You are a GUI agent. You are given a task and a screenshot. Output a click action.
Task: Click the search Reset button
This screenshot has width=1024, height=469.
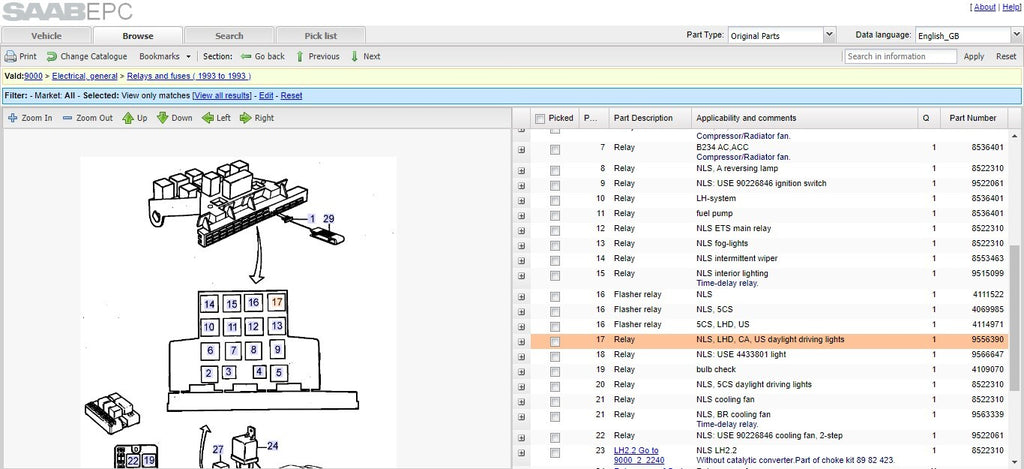pyautogui.click(x=1006, y=57)
